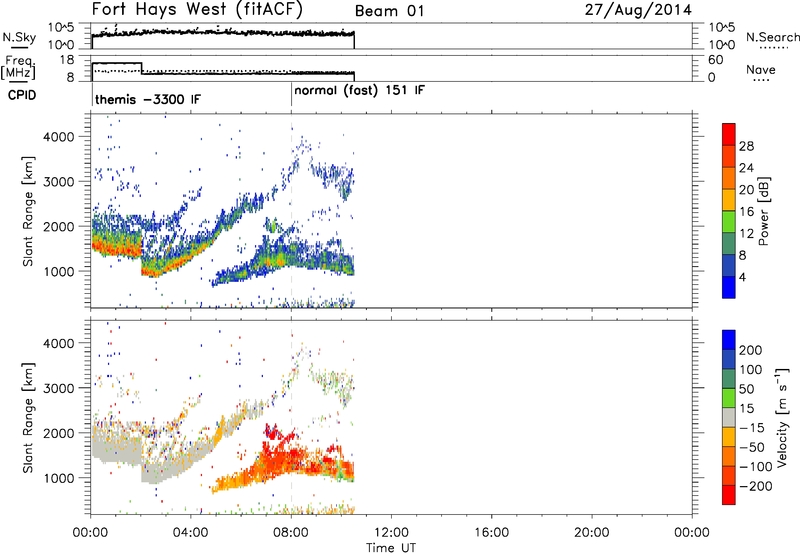800x554 pixels.
Task: Click the date '27/Aug/2014'
Action: [x=638, y=10]
